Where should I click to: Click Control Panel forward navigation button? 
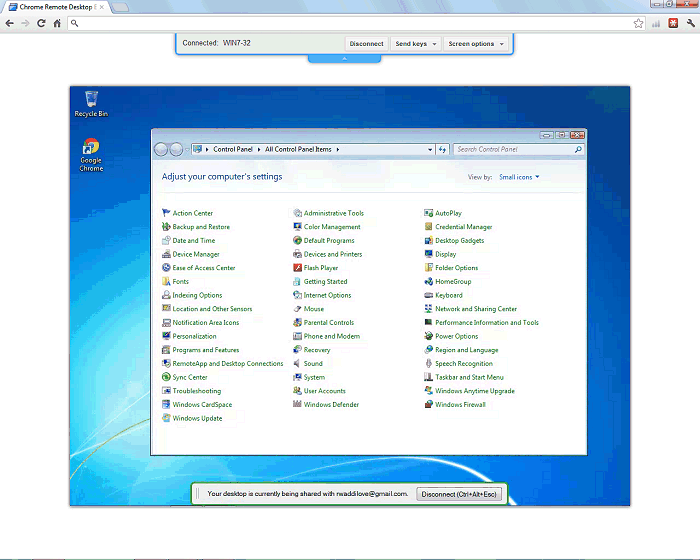coord(176,150)
